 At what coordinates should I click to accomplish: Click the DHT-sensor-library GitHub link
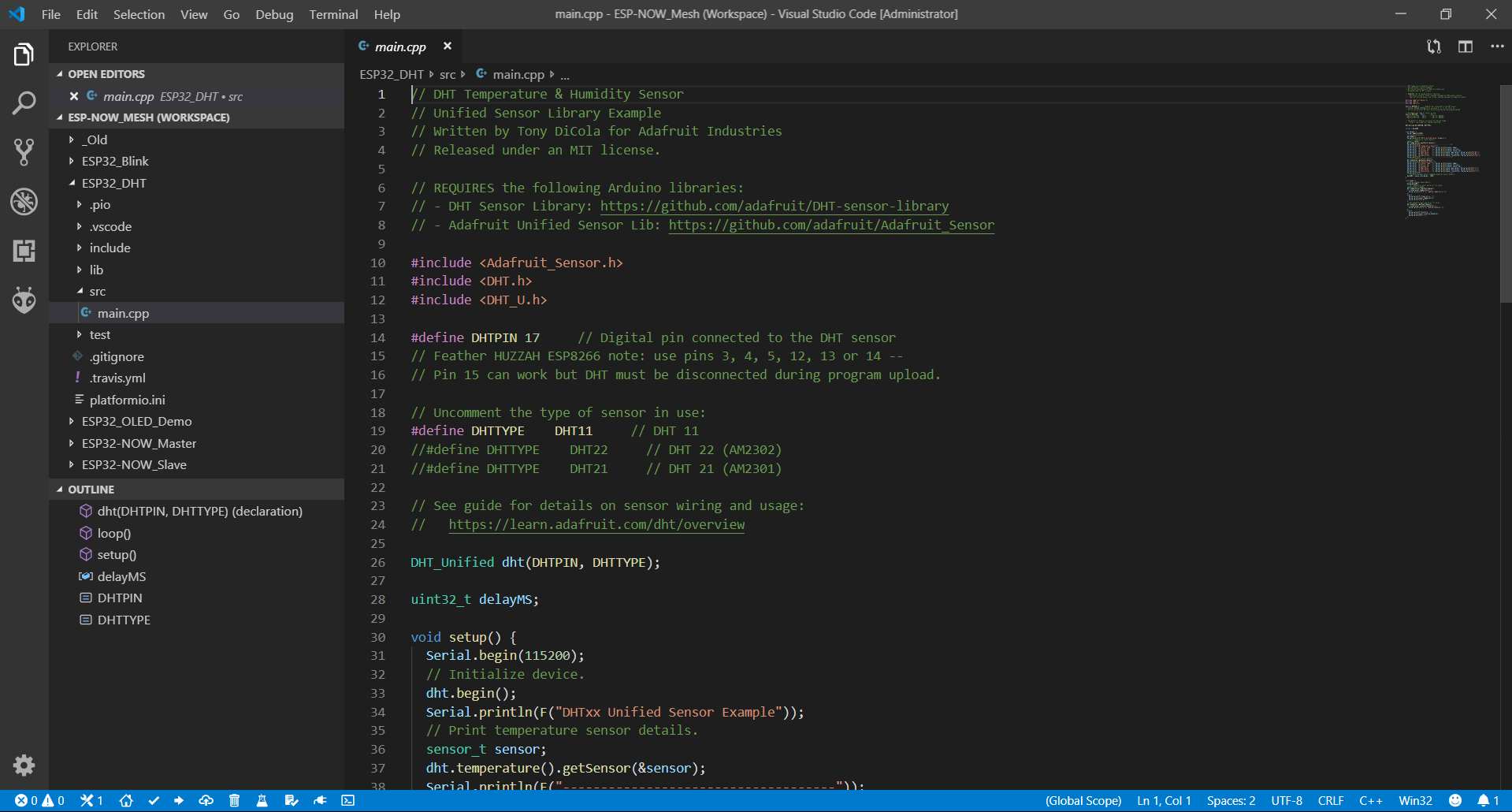pyautogui.click(x=774, y=207)
